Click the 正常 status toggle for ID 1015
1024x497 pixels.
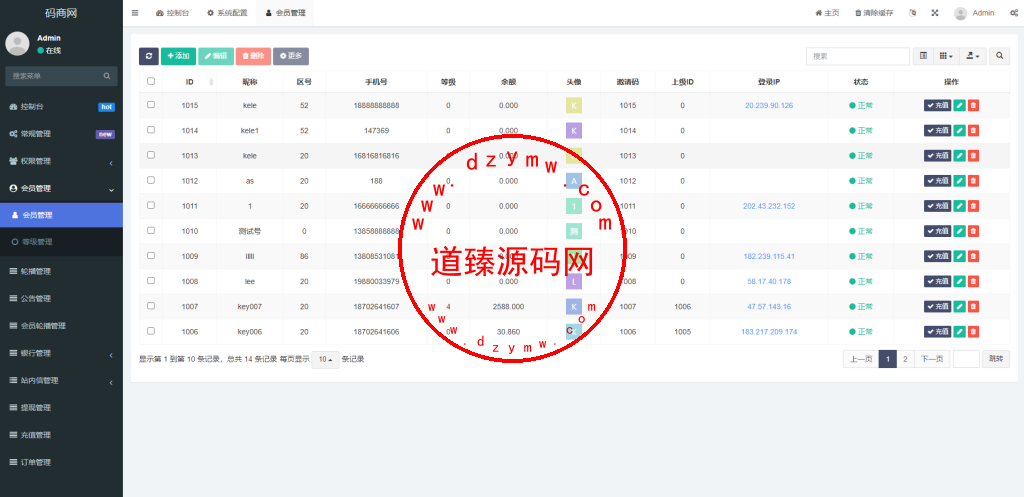(x=861, y=105)
